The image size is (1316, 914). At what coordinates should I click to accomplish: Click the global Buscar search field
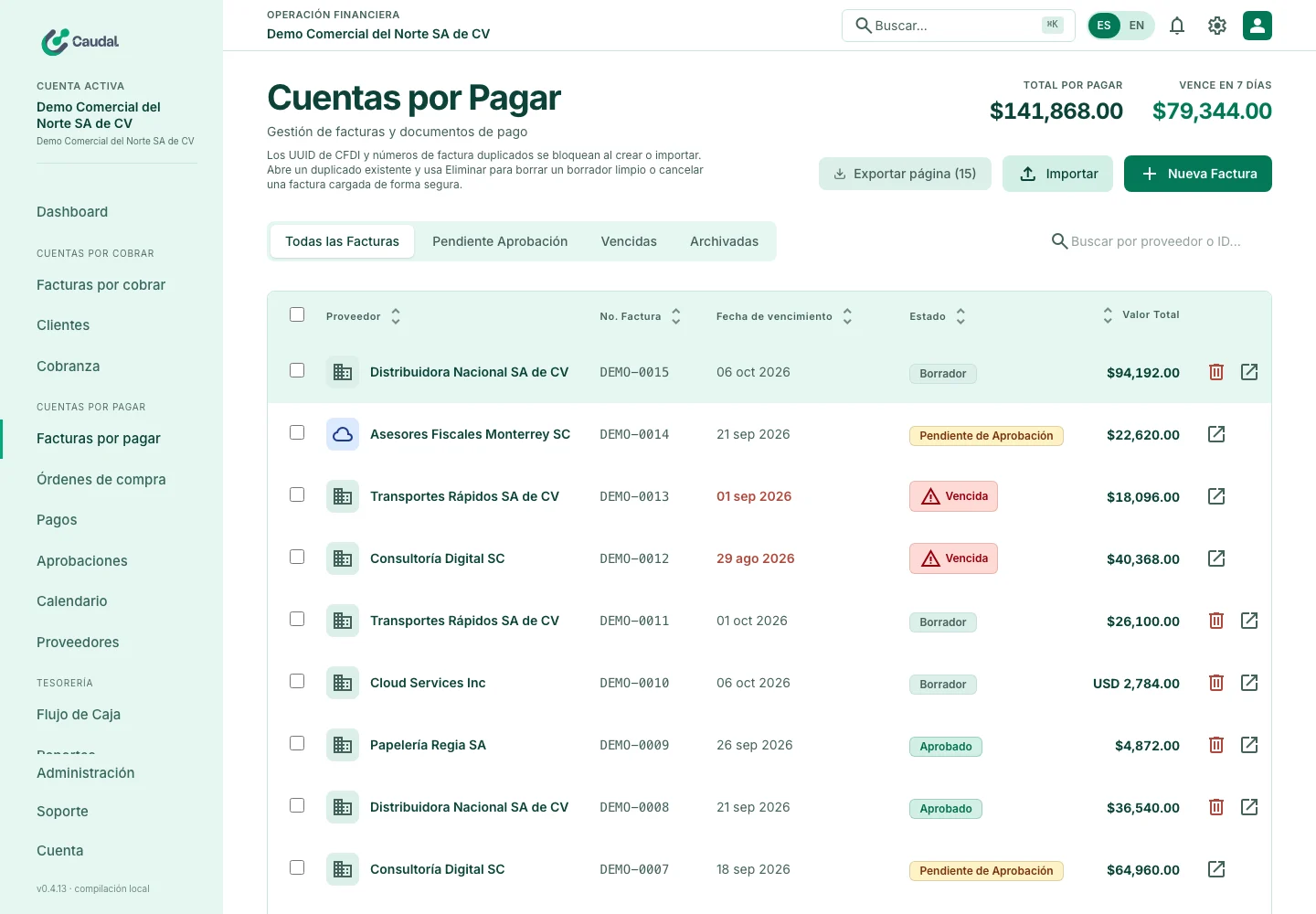click(959, 26)
